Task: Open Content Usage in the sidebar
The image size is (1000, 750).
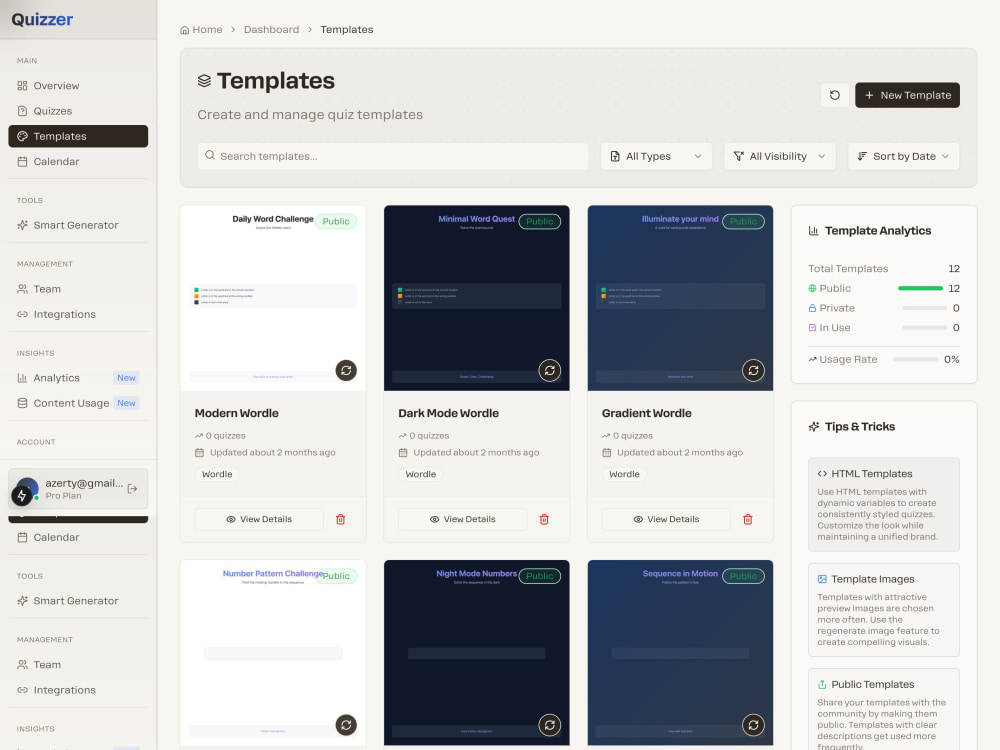Action: click(x=78, y=403)
